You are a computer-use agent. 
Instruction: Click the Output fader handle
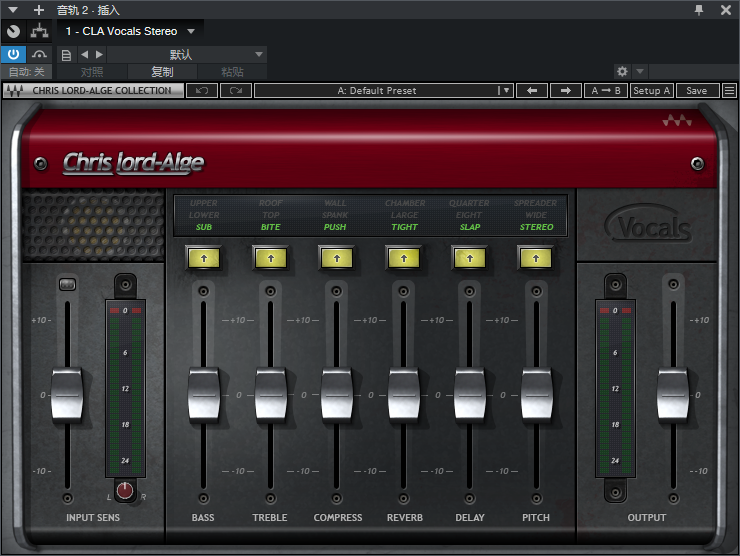point(673,395)
